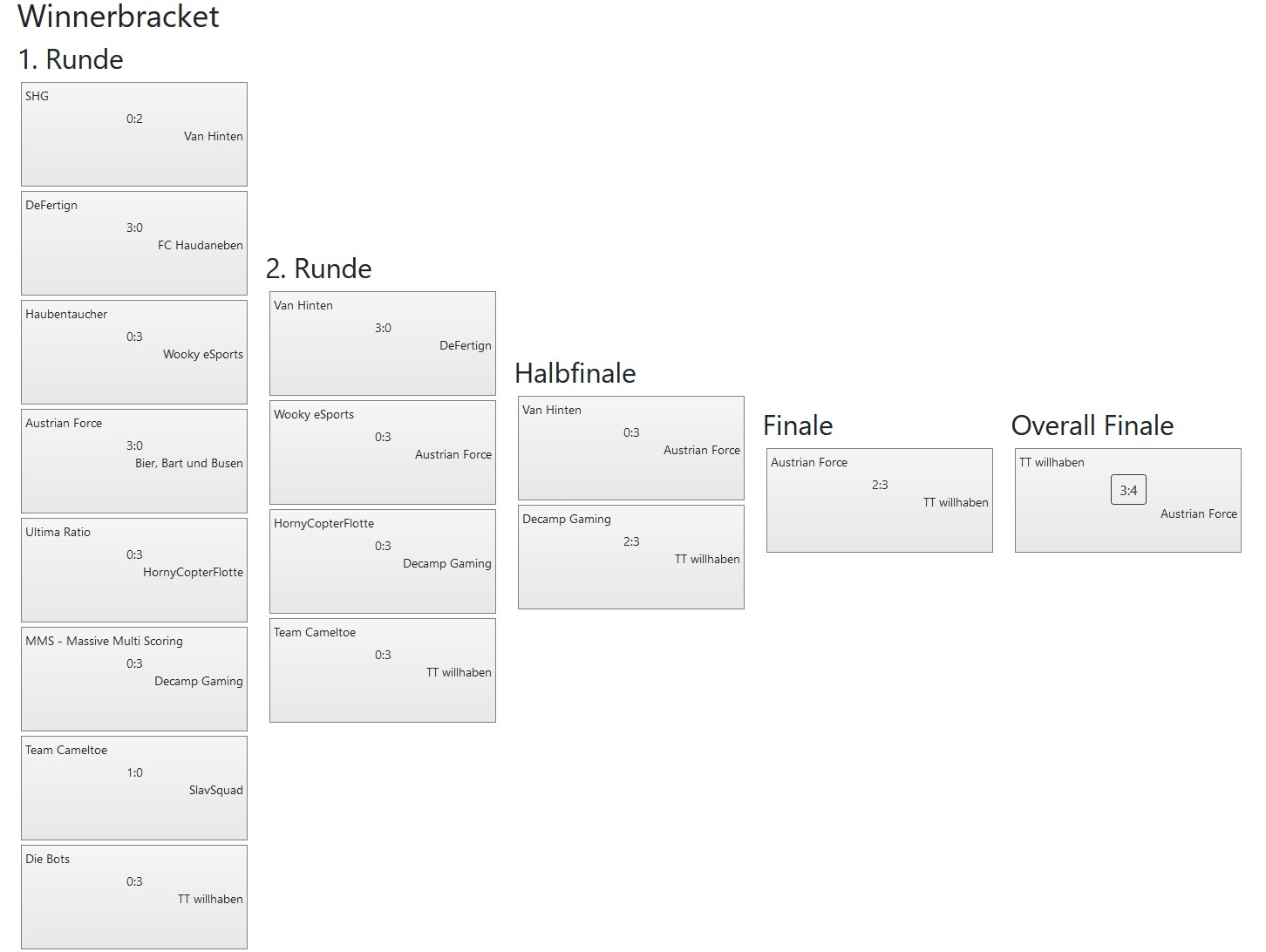Viewport: 1266px width, 952px height.
Task: Select the DeFertign vs FC Haudaneben match
Action: point(133,243)
